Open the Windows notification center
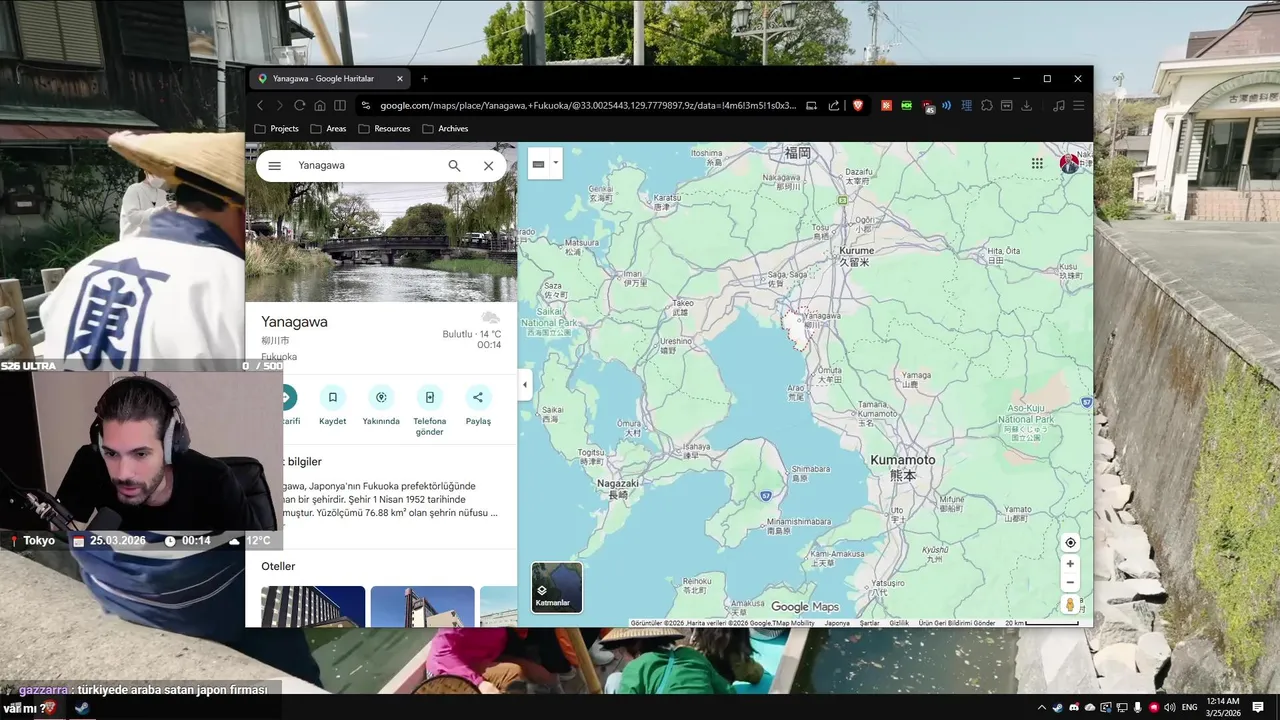Screen dimensions: 1280x720 (1258, 707)
